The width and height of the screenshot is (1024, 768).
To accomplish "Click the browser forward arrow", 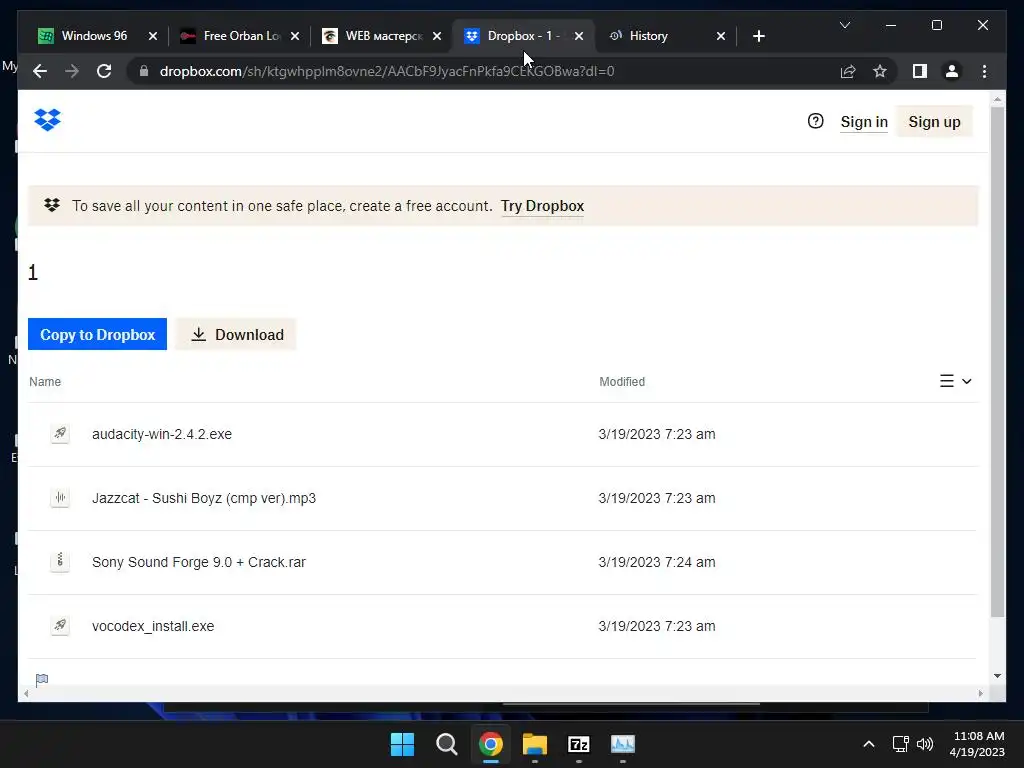I will pos(72,71).
